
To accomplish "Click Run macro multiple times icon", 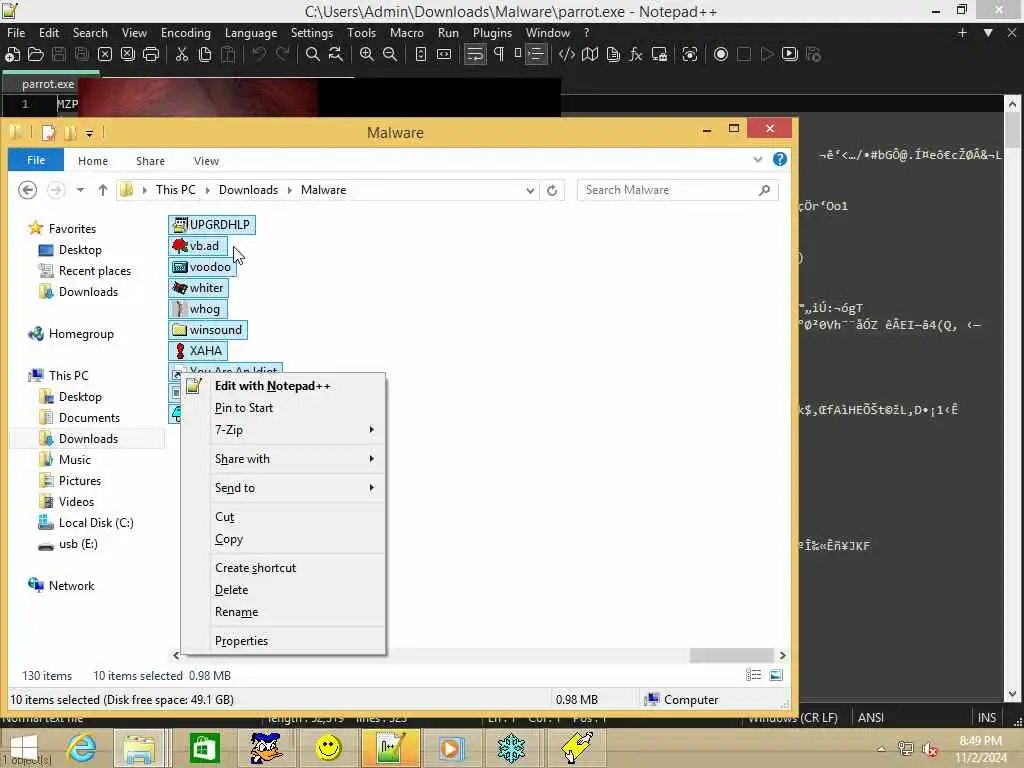I will pos(790,55).
